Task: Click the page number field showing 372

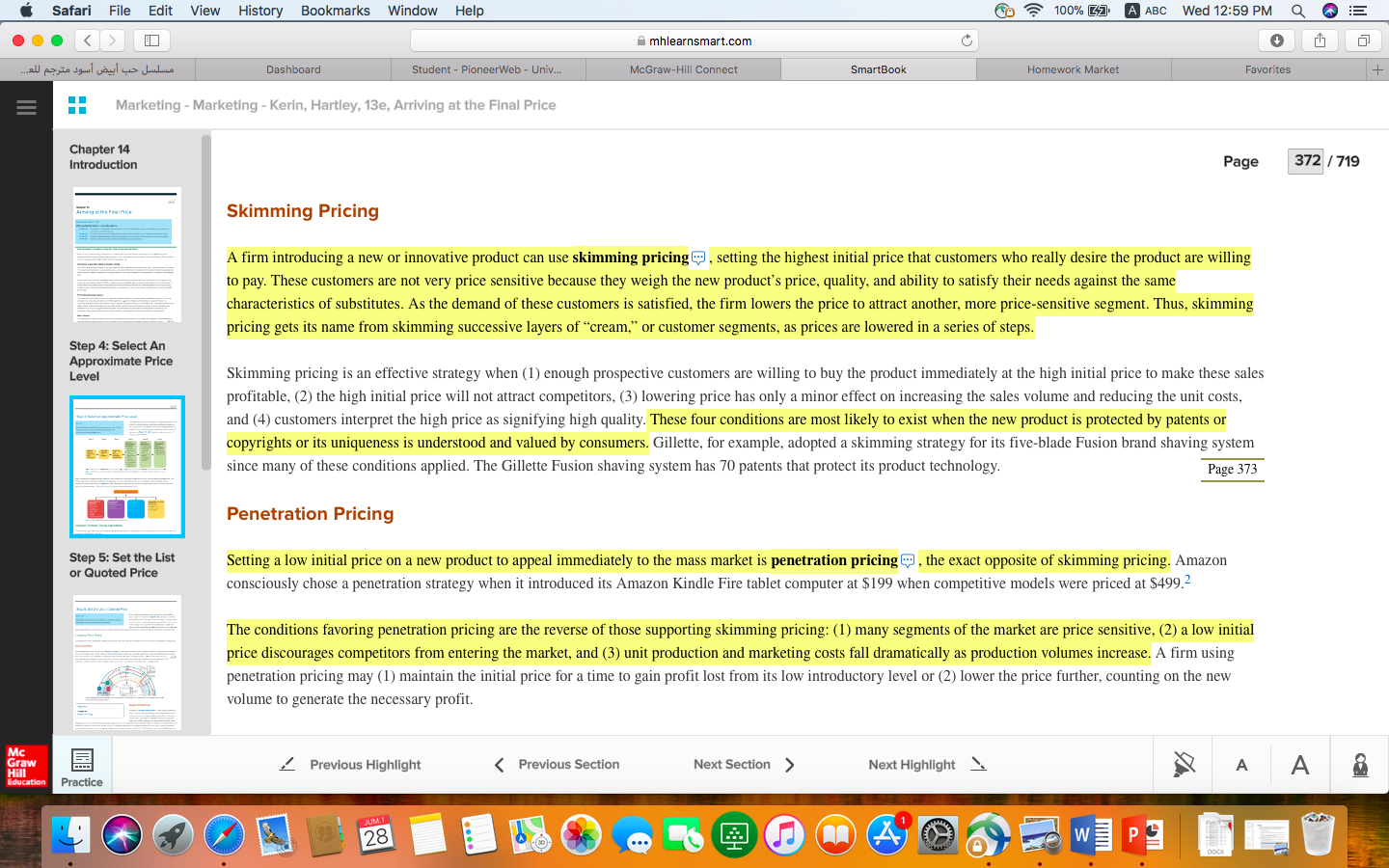Action: (x=1306, y=161)
